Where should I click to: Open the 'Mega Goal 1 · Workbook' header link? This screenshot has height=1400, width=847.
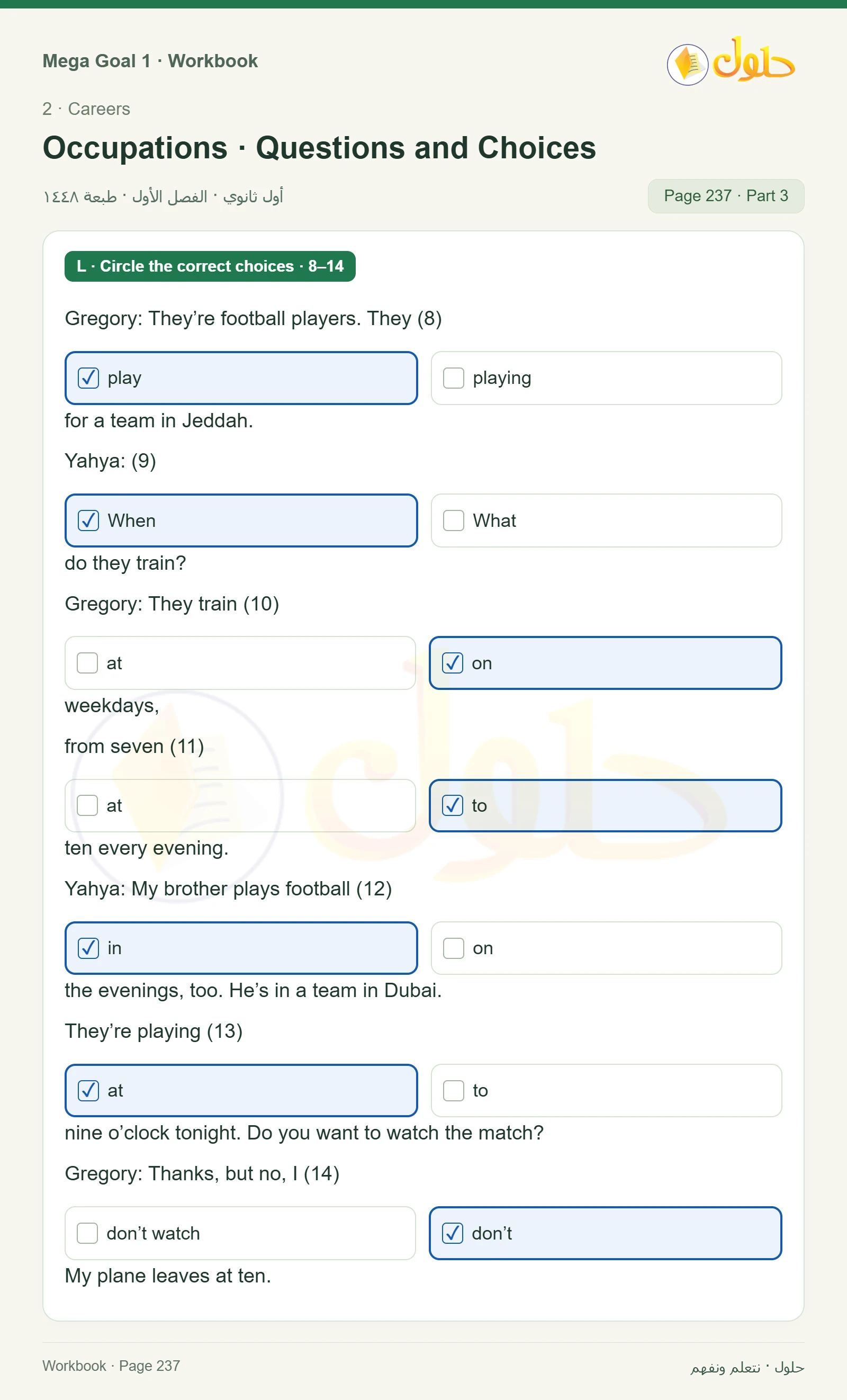[x=150, y=61]
